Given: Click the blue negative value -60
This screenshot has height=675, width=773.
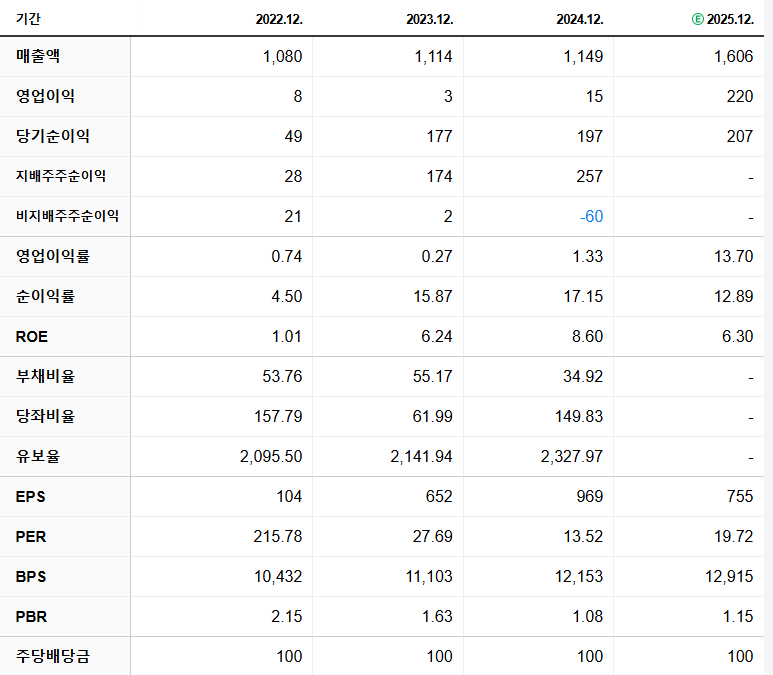Looking at the screenshot, I should coord(591,216).
